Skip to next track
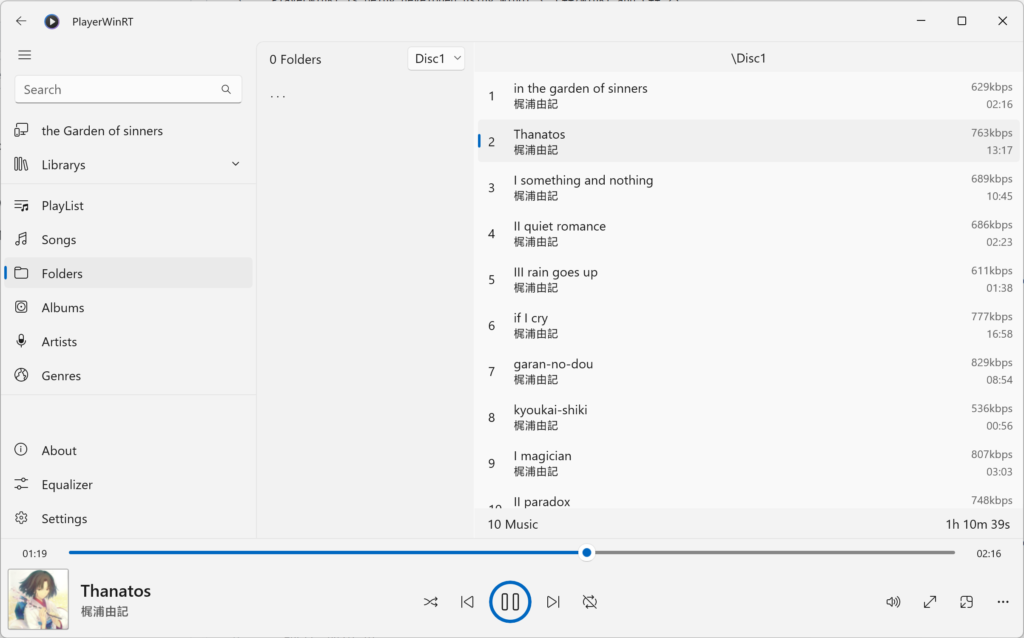 (x=553, y=602)
